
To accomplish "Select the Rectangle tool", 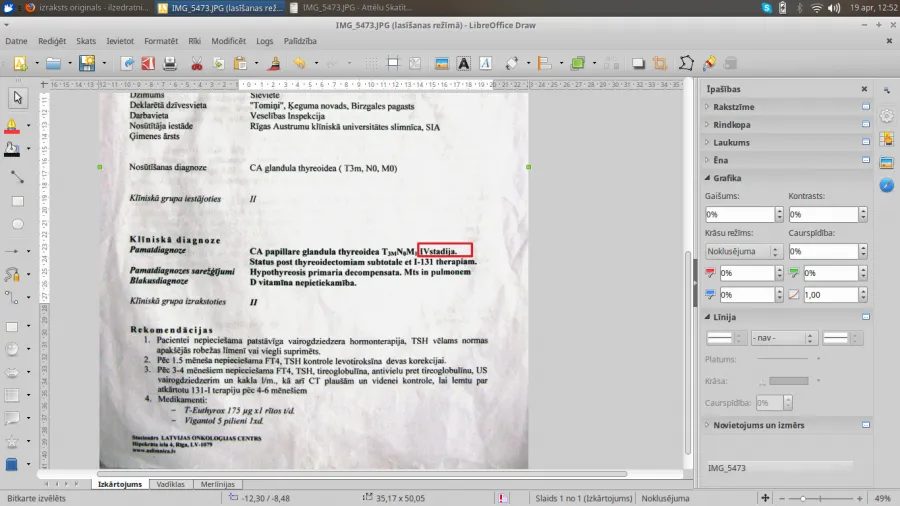I will tap(18, 201).
